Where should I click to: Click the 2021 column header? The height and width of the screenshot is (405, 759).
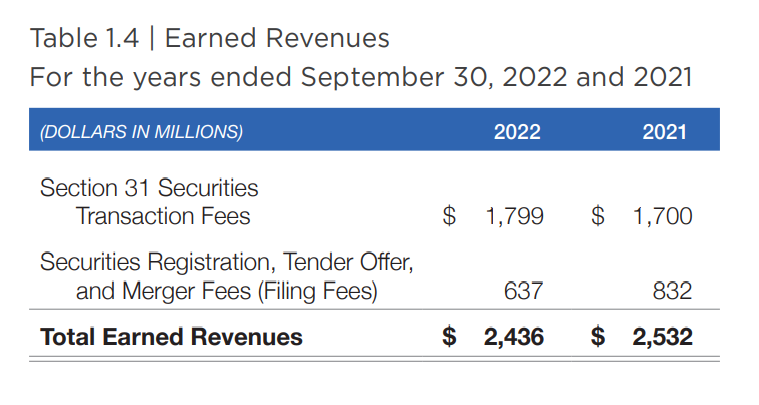click(x=665, y=131)
